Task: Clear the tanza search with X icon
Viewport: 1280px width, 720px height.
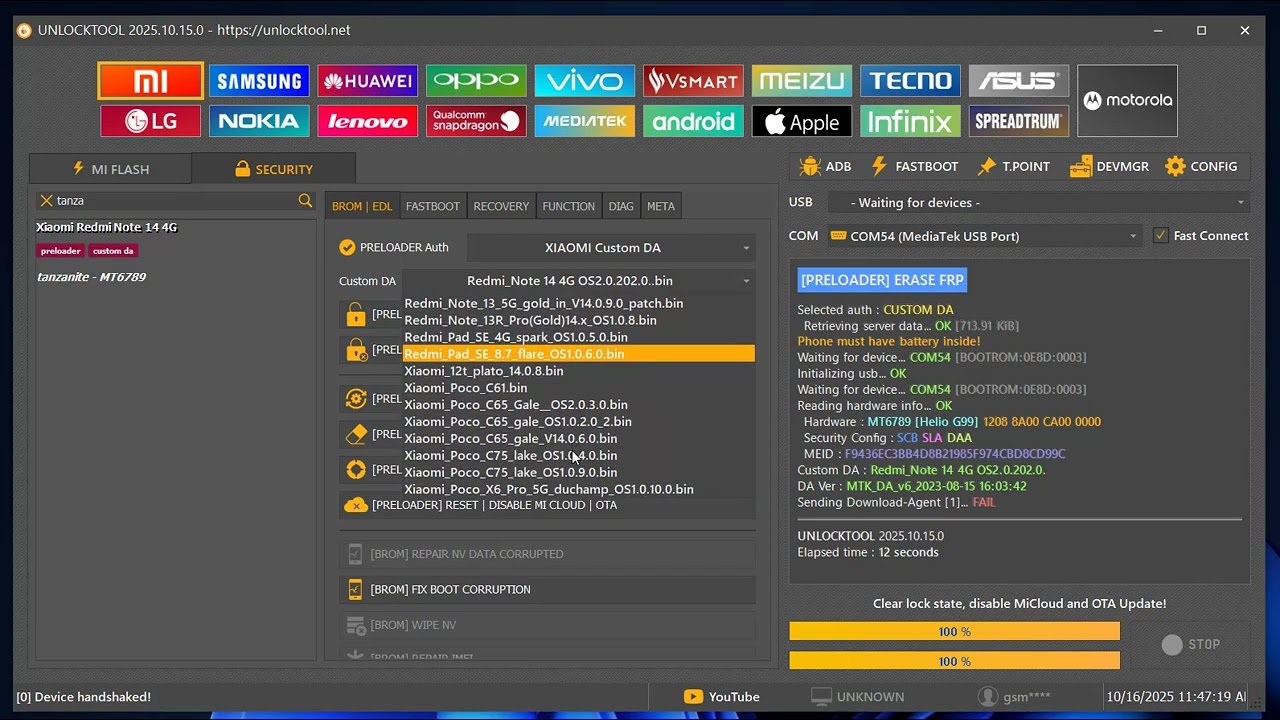Action: pos(46,201)
